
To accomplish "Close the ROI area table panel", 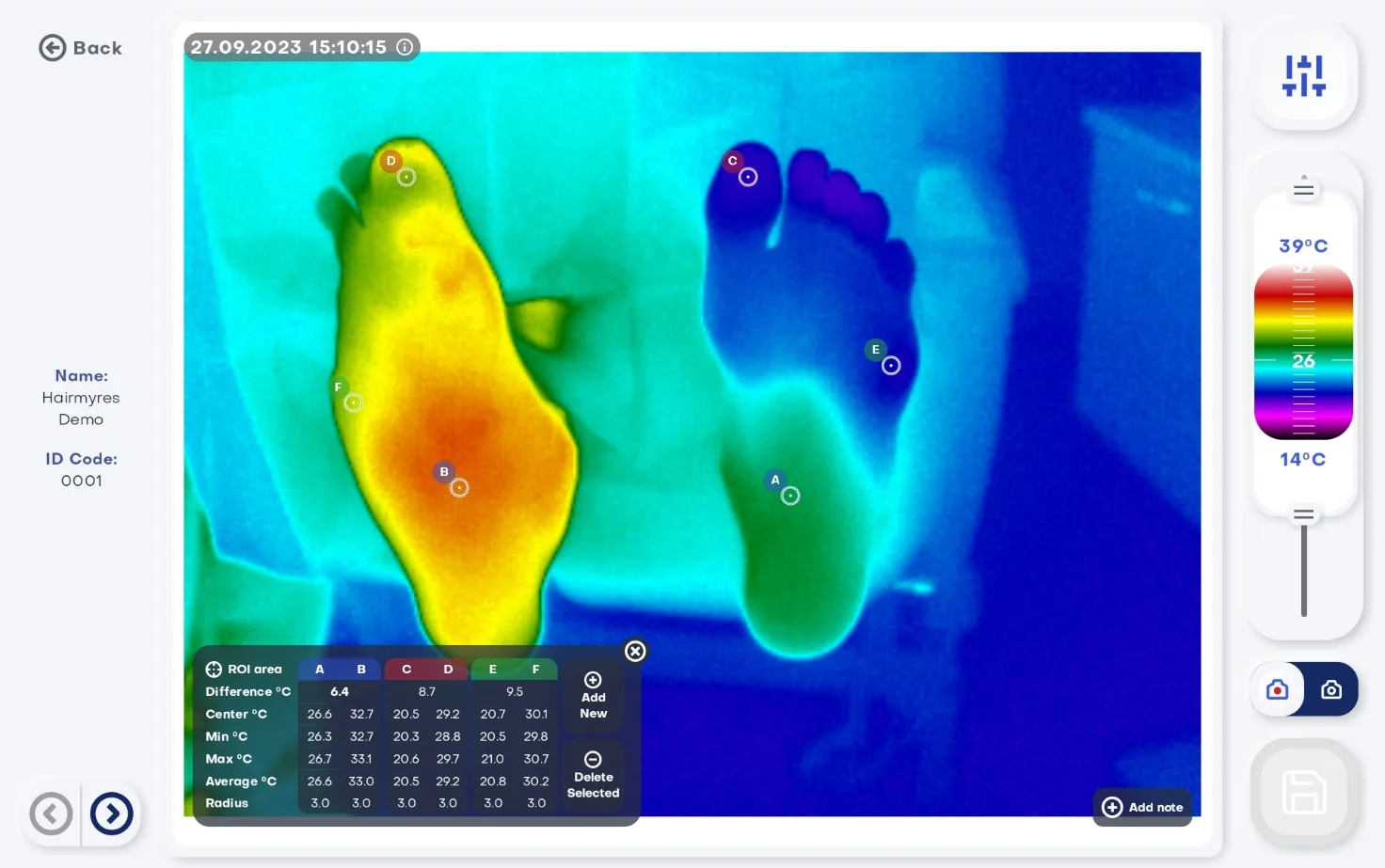I will click(636, 651).
